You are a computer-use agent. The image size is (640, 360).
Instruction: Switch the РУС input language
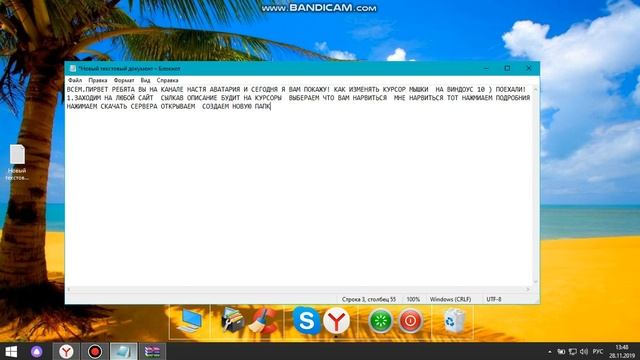pos(598,351)
